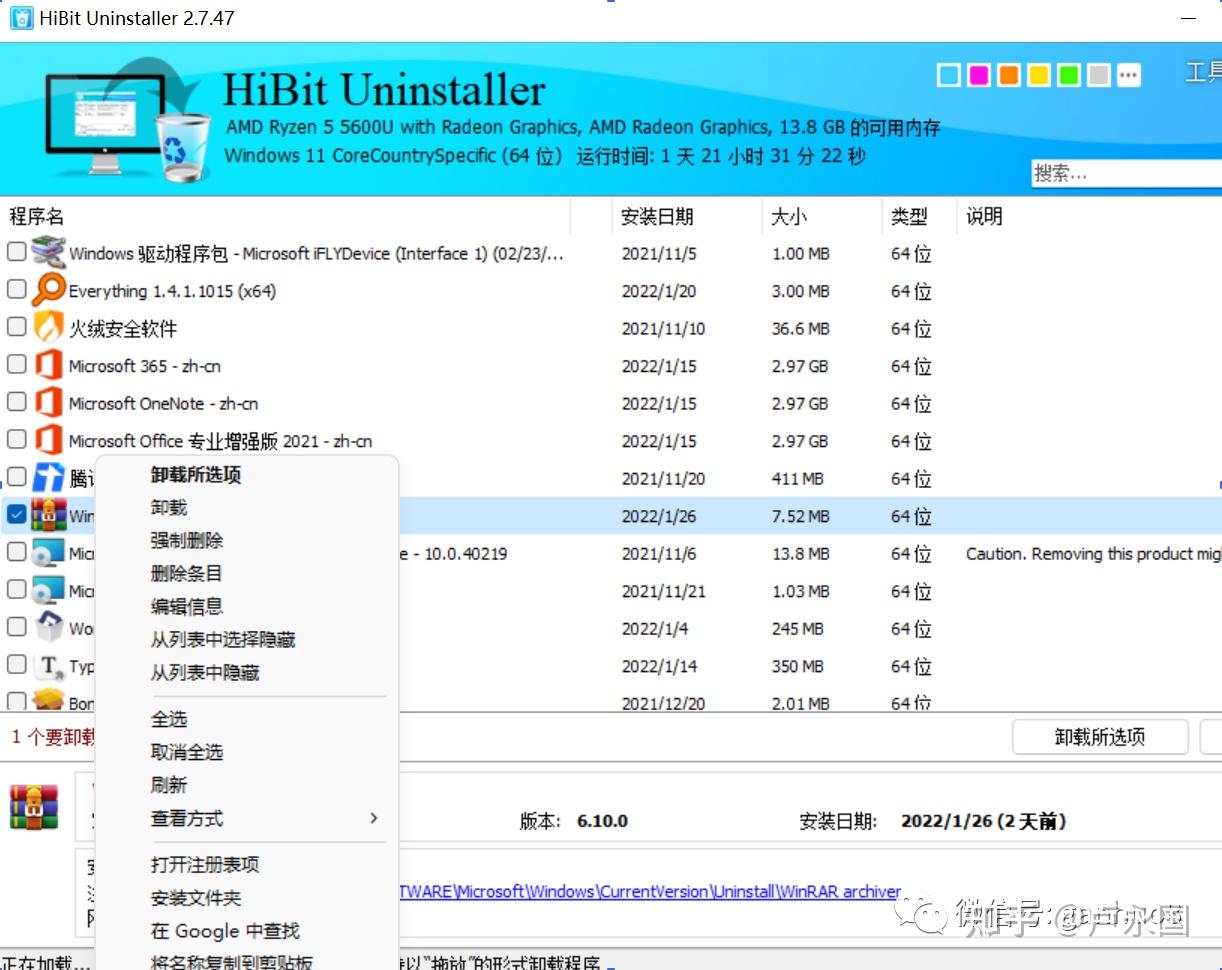Viewport: 1222px width, 970px height.
Task: Choose 将名称复制到剪贴板 menu entry
Action: 232,963
